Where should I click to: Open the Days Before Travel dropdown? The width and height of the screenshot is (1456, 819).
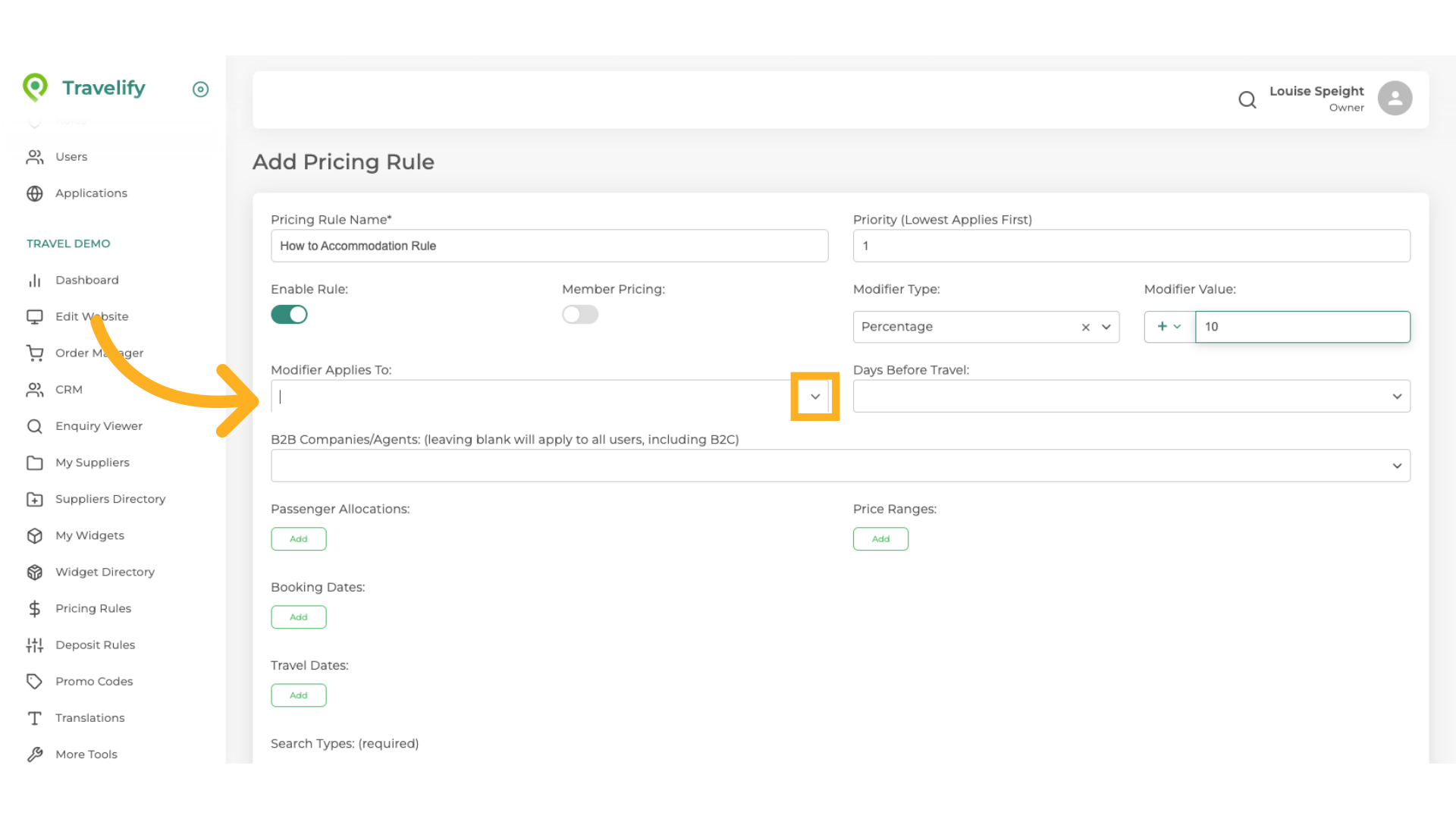[1396, 397]
